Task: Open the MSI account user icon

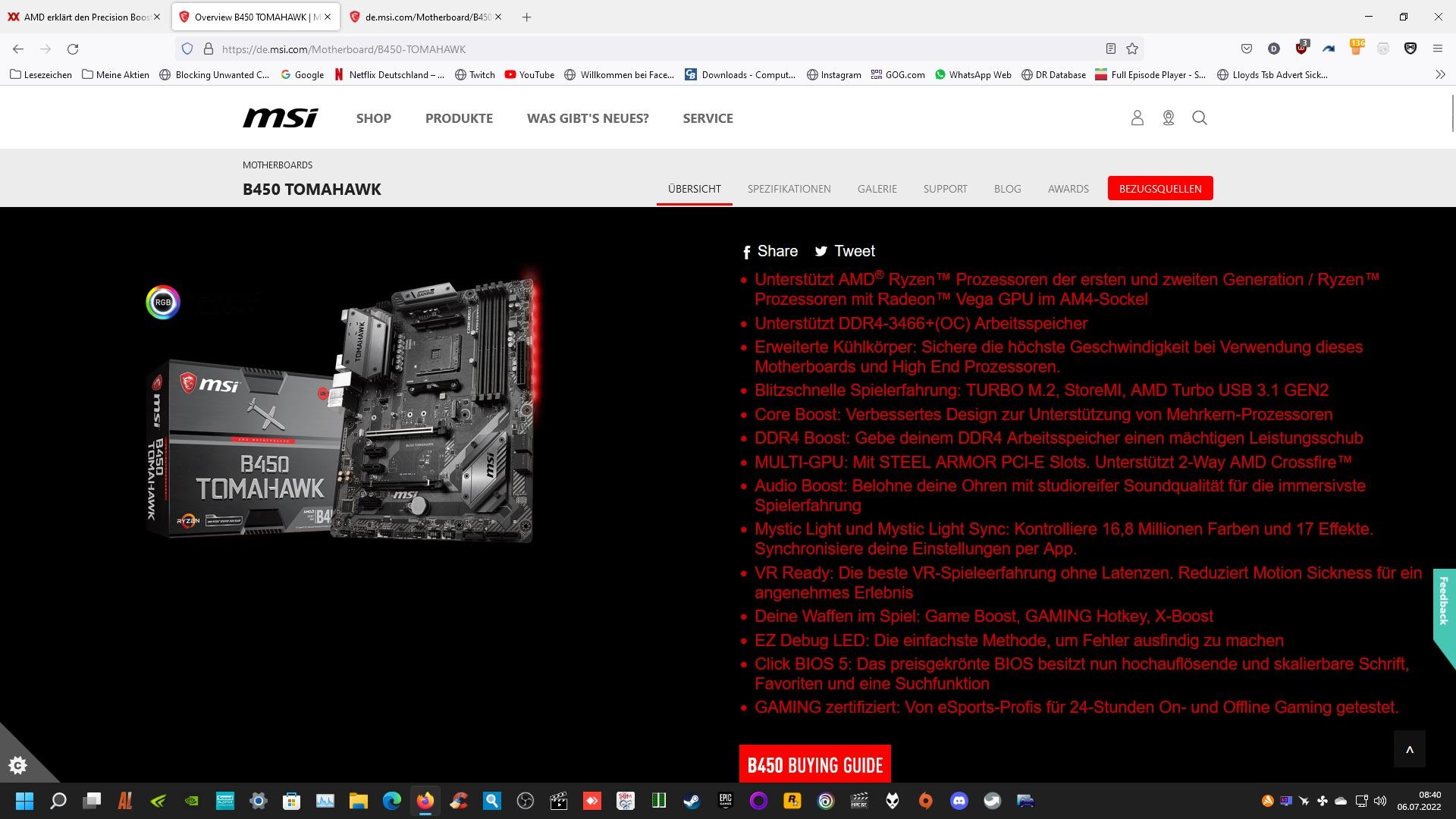Action: (1137, 118)
